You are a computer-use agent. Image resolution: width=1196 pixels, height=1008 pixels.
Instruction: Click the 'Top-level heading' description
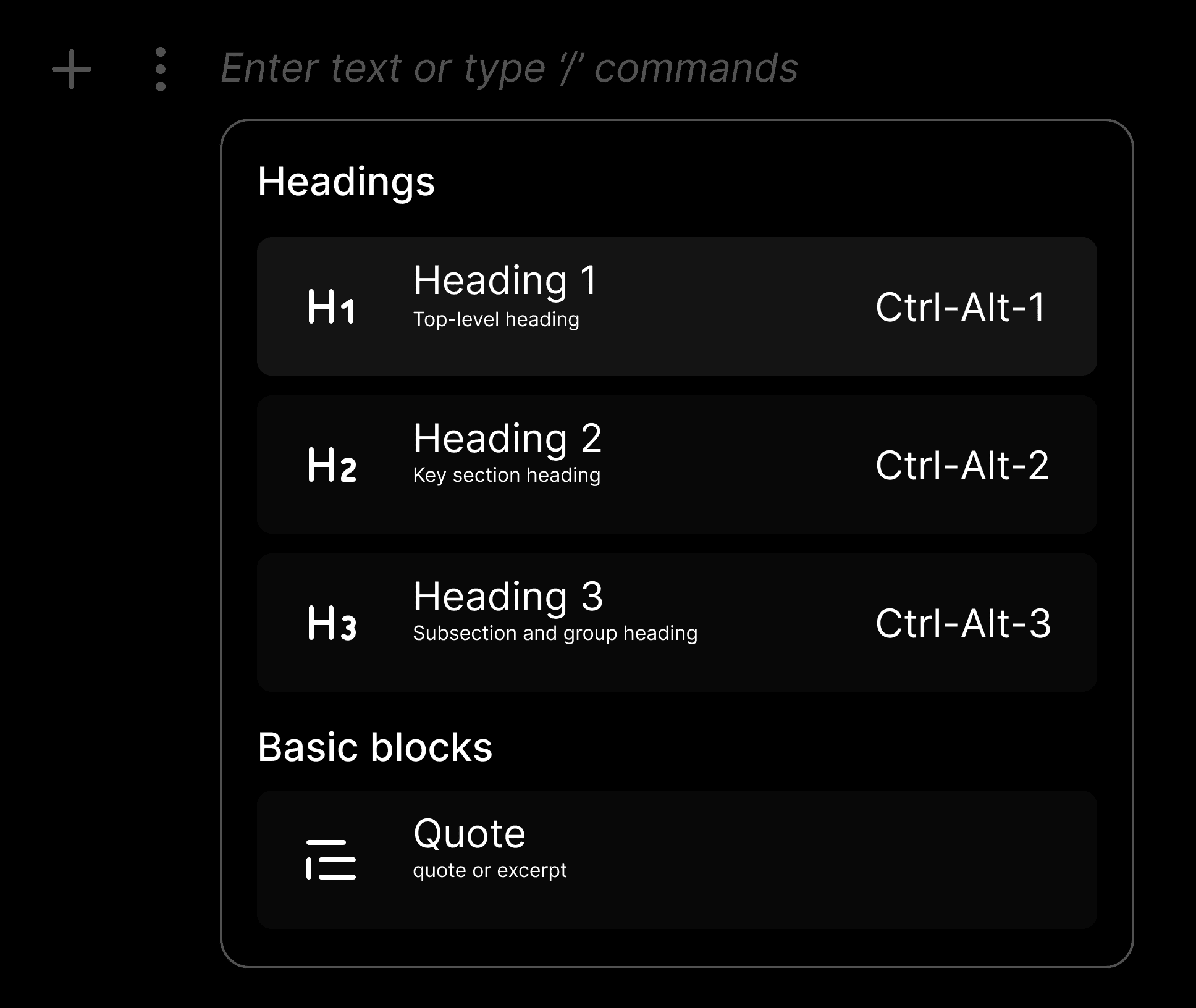496,320
